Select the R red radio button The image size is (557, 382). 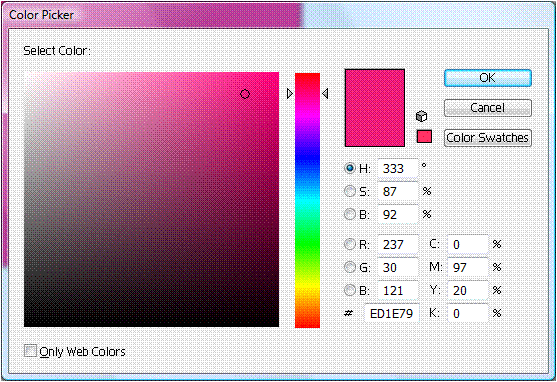(x=350, y=244)
